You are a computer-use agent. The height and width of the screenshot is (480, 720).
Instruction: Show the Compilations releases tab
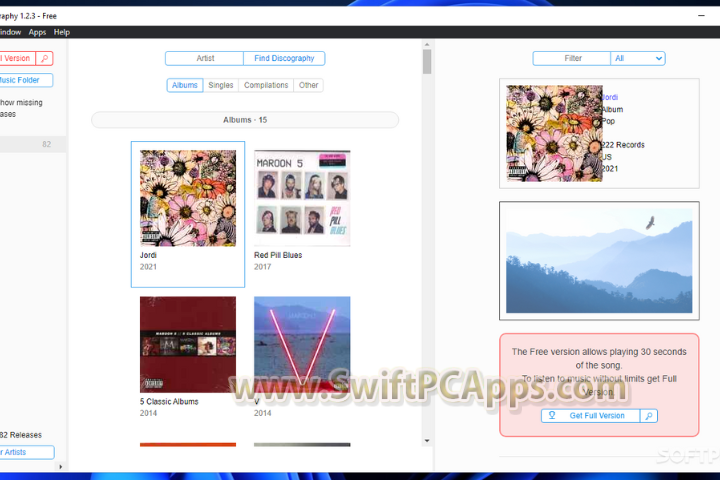[265, 85]
